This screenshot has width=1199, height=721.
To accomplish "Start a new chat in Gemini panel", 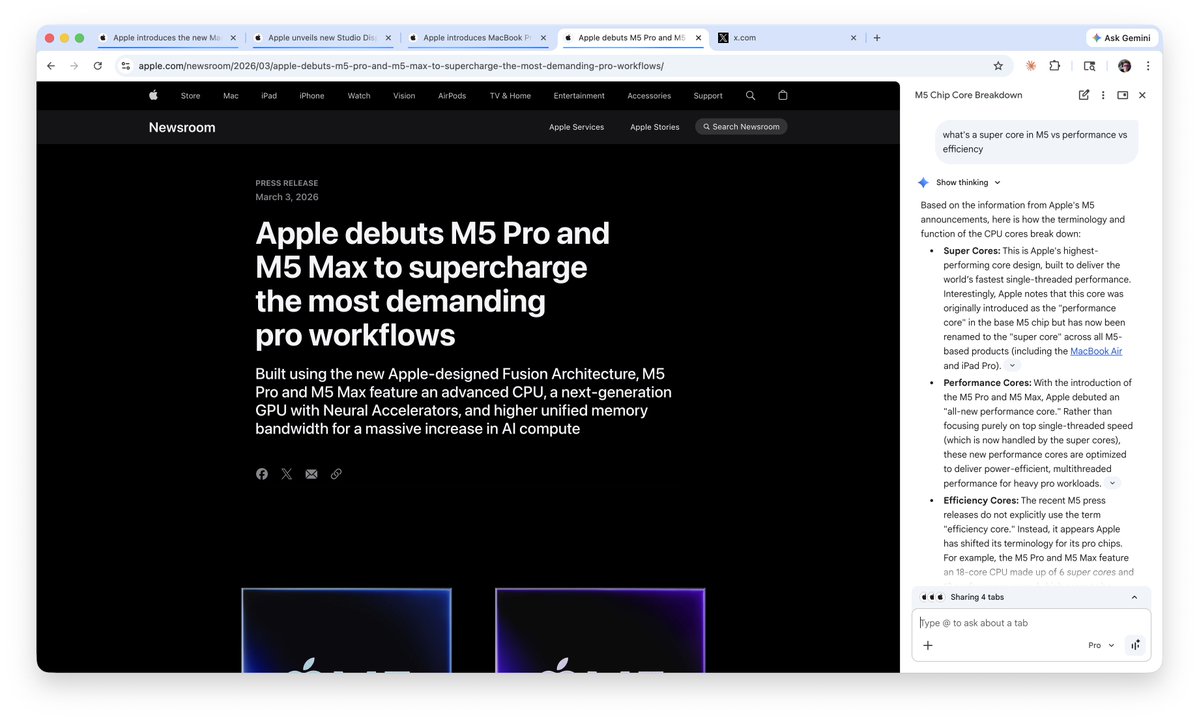I will pos(1084,95).
